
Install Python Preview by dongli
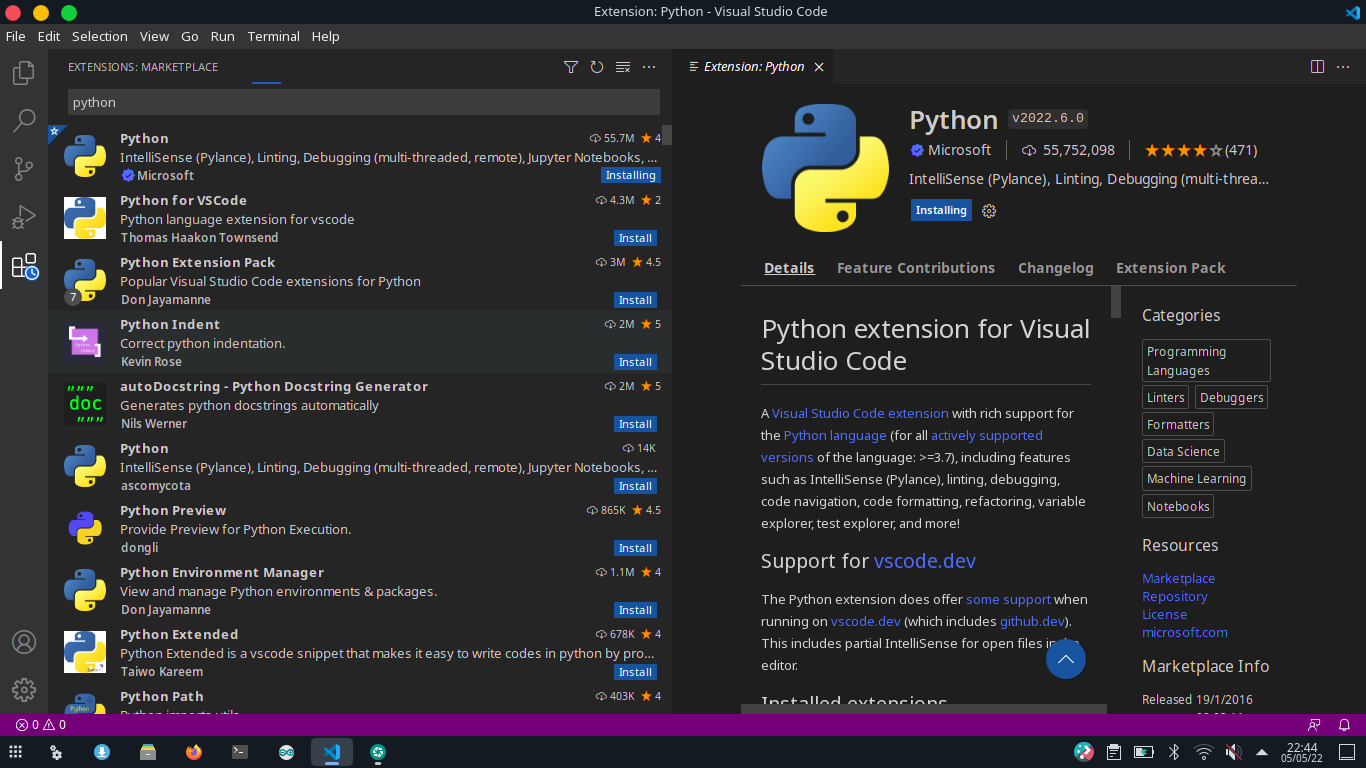636,548
